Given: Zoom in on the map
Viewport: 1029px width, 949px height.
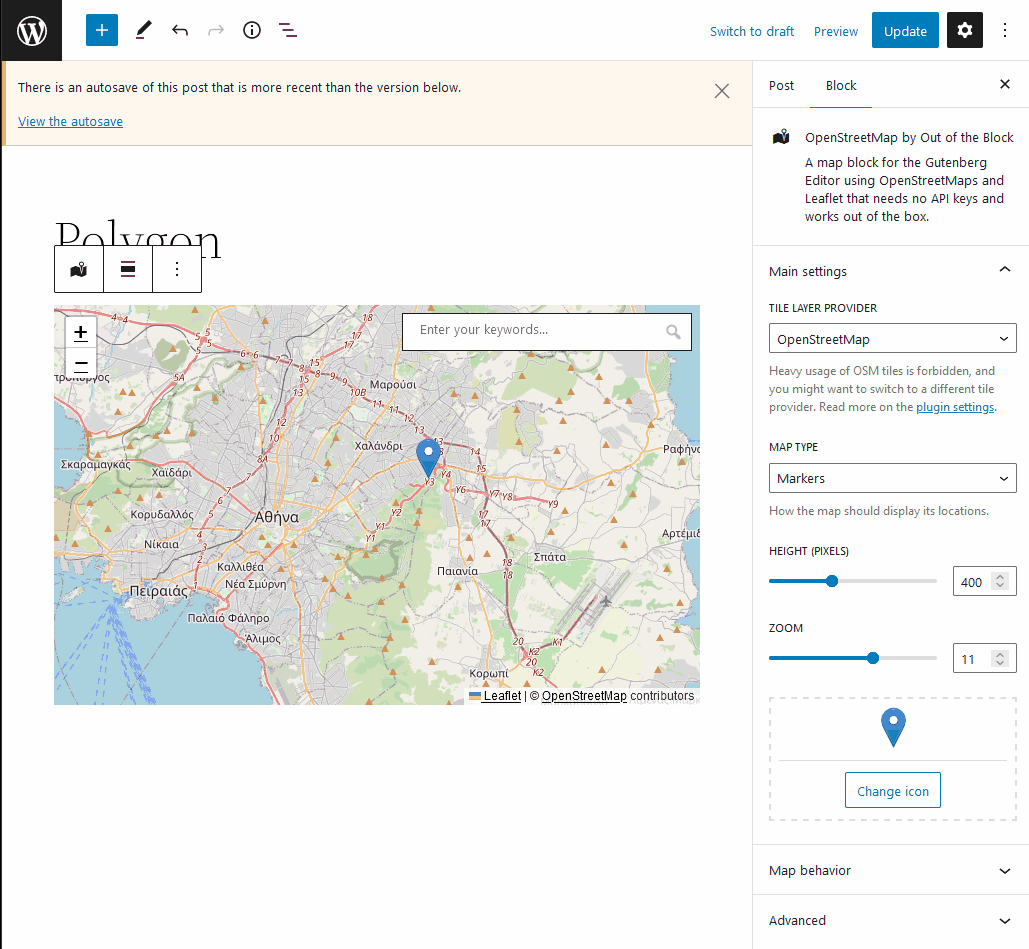Looking at the screenshot, I should (x=81, y=333).
